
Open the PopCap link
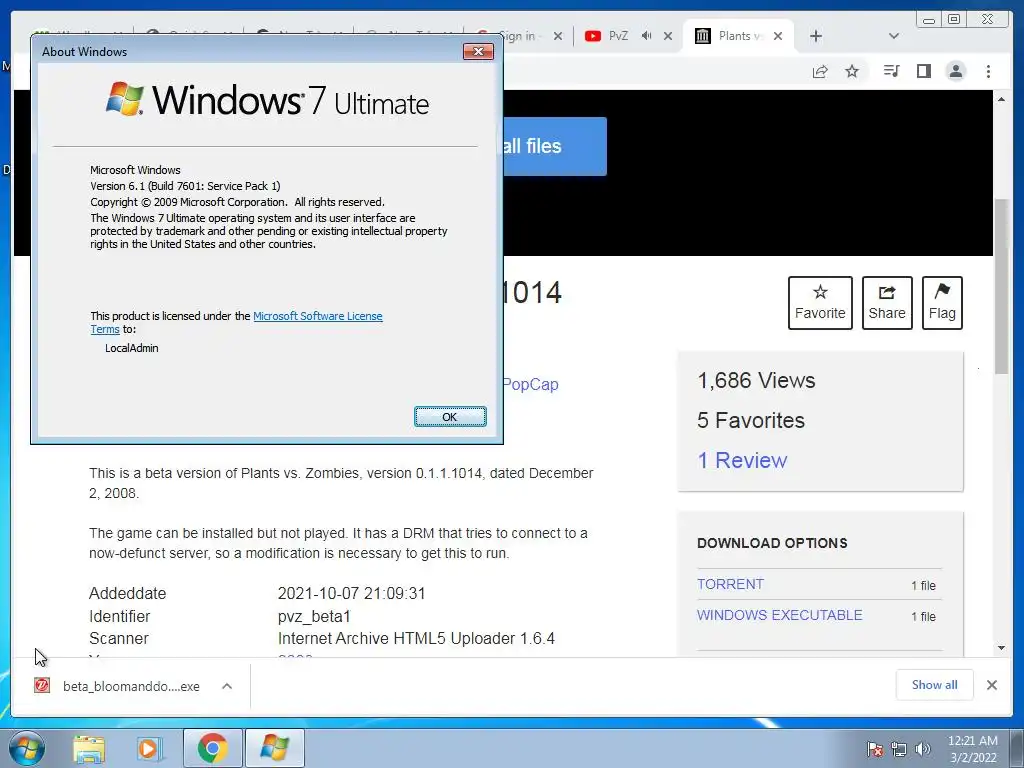tap(530, 384)
